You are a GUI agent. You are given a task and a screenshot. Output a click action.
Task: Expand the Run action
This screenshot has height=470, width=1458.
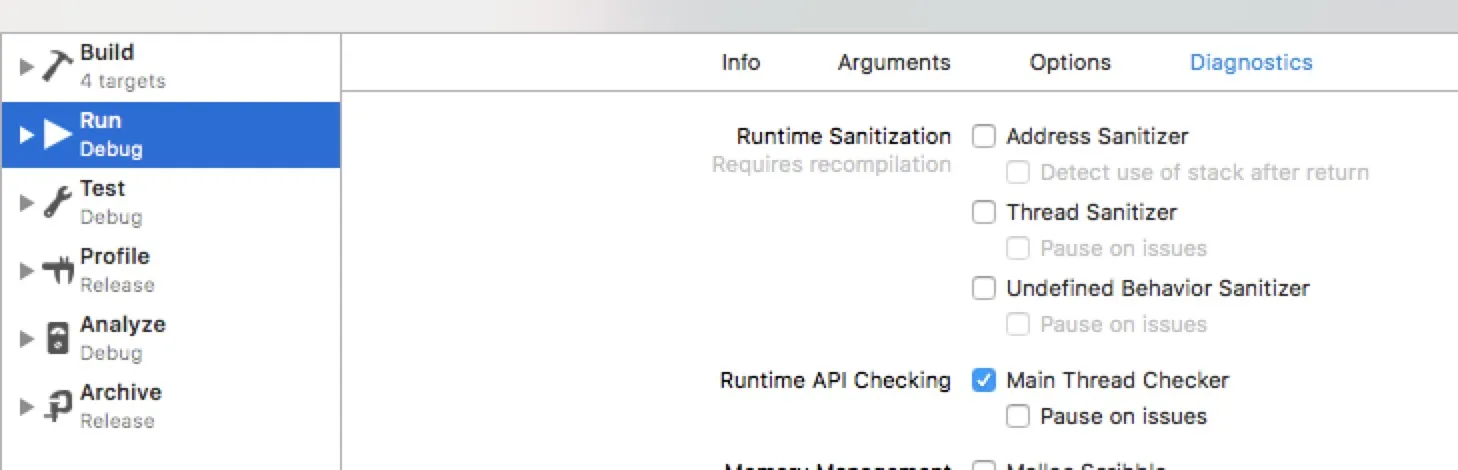[27, 134]
